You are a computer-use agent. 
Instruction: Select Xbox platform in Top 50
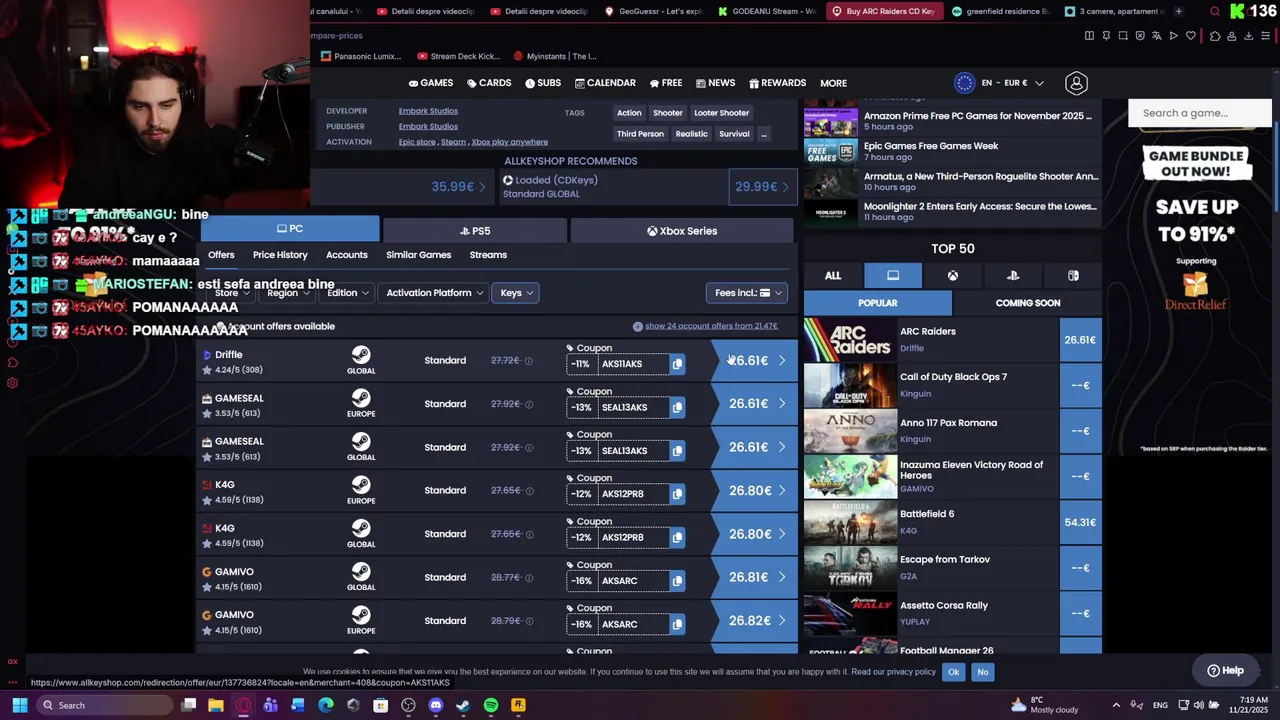click(953, 276)
